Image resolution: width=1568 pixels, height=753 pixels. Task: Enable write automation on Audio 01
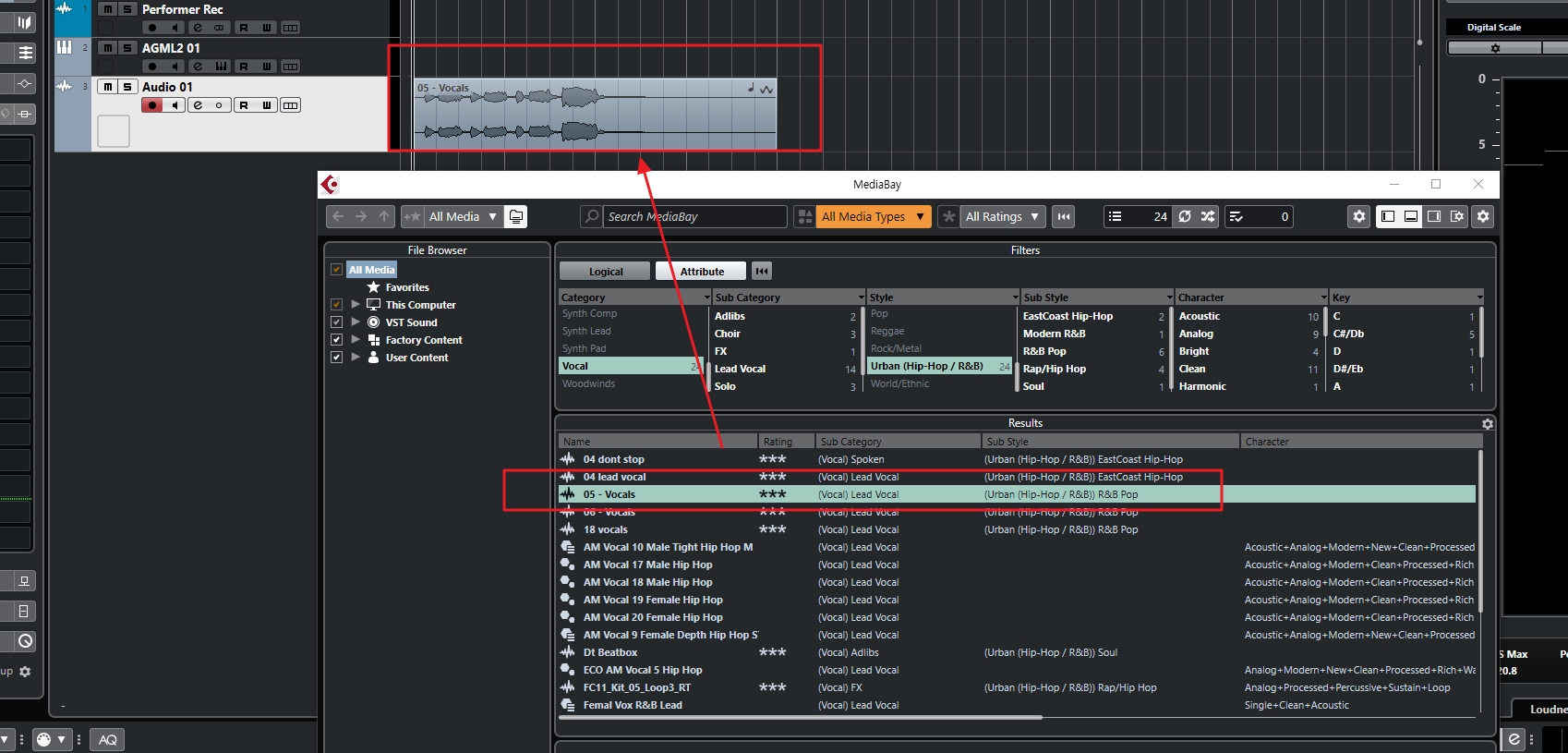267,105
